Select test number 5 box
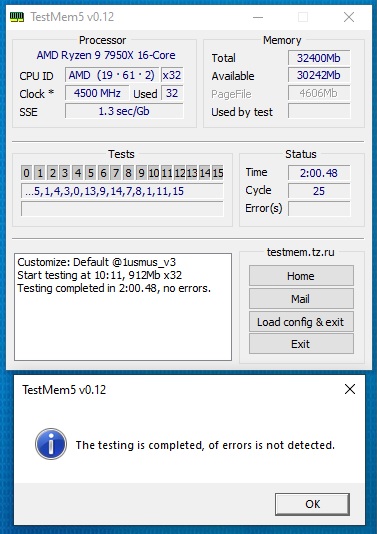Image resolution: width=377 pixels, height=534 pixels. 90,173
